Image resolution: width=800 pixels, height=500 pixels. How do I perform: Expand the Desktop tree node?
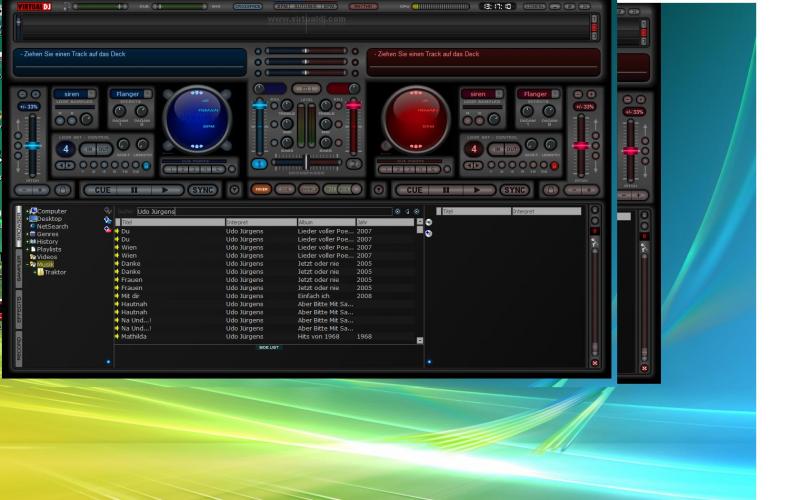coord(28,219)
